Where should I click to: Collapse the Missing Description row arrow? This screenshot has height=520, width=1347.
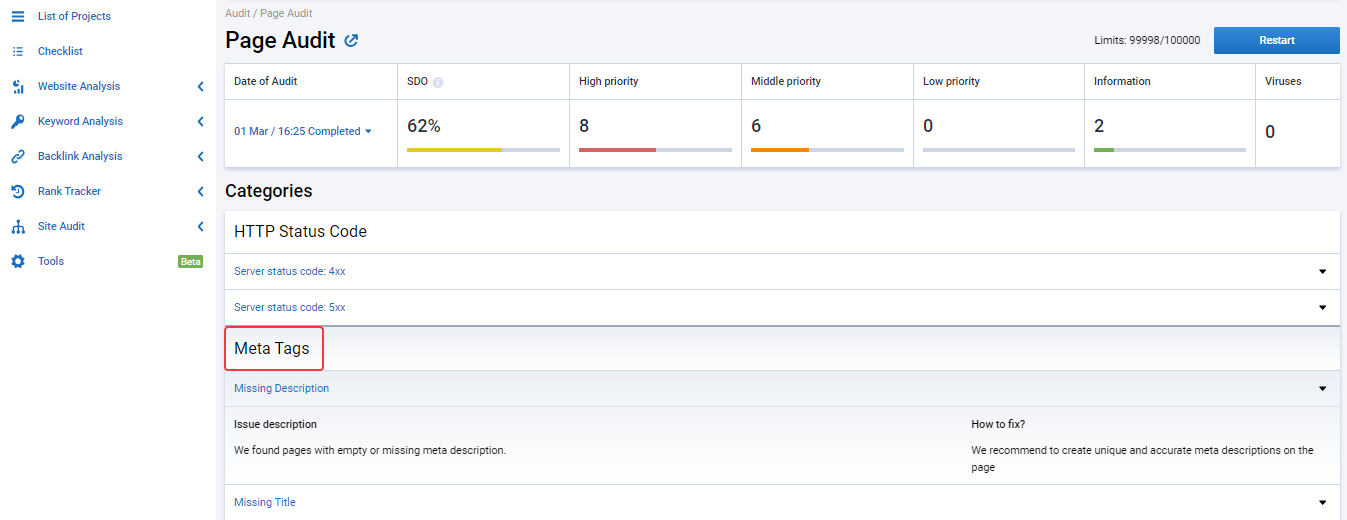[x=1322, y=388]
